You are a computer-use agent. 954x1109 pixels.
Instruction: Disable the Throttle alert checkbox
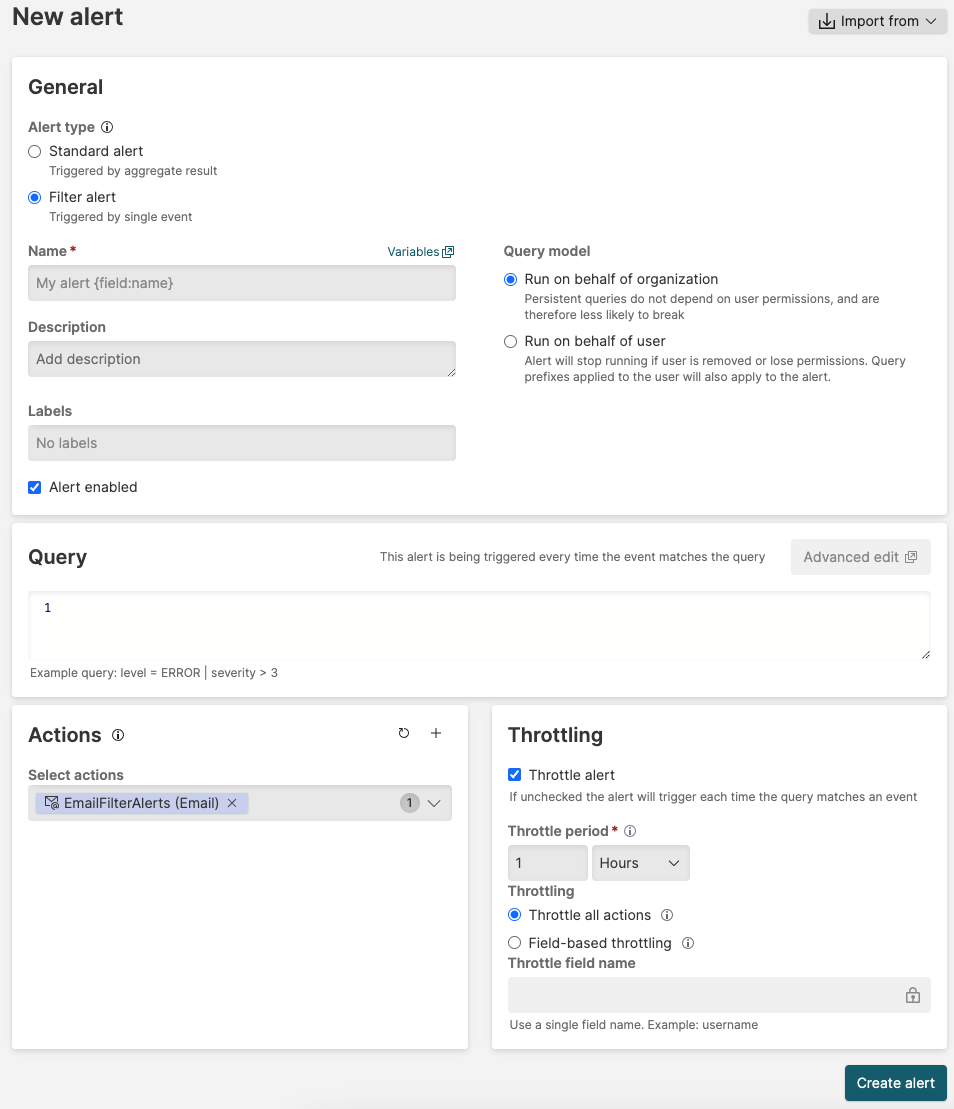514,774
